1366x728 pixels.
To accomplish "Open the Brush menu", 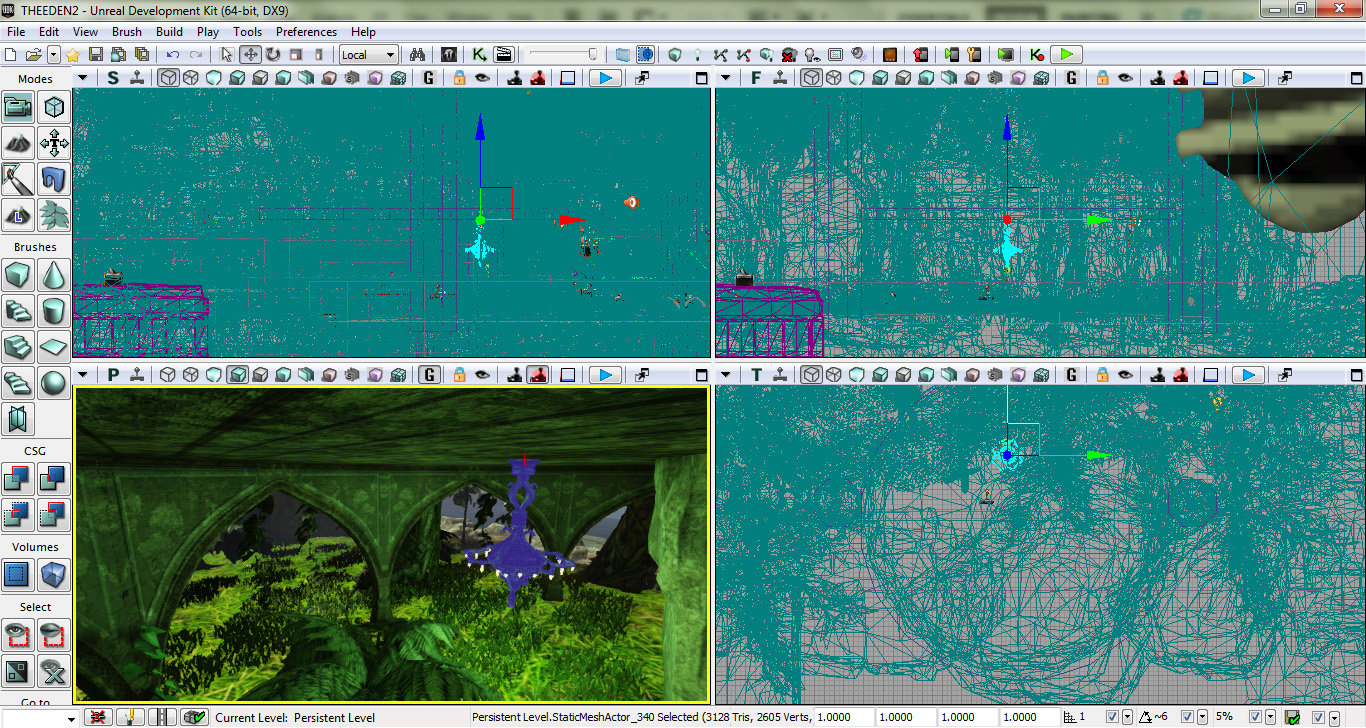I will click(x=127, y=32).
